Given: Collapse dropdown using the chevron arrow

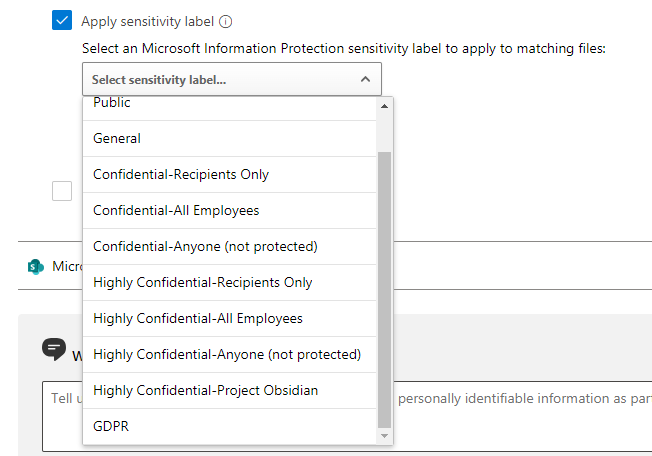Looking at the screenshot, I should point(365,79).
